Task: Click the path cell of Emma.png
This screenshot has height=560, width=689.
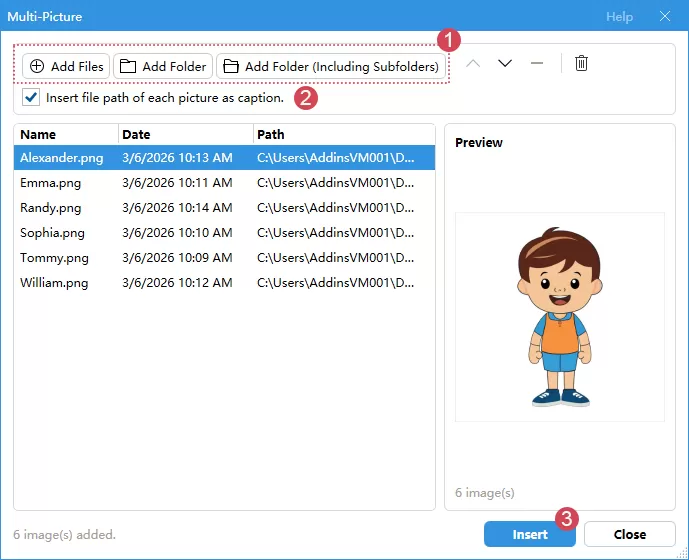Action: (336, 183)
